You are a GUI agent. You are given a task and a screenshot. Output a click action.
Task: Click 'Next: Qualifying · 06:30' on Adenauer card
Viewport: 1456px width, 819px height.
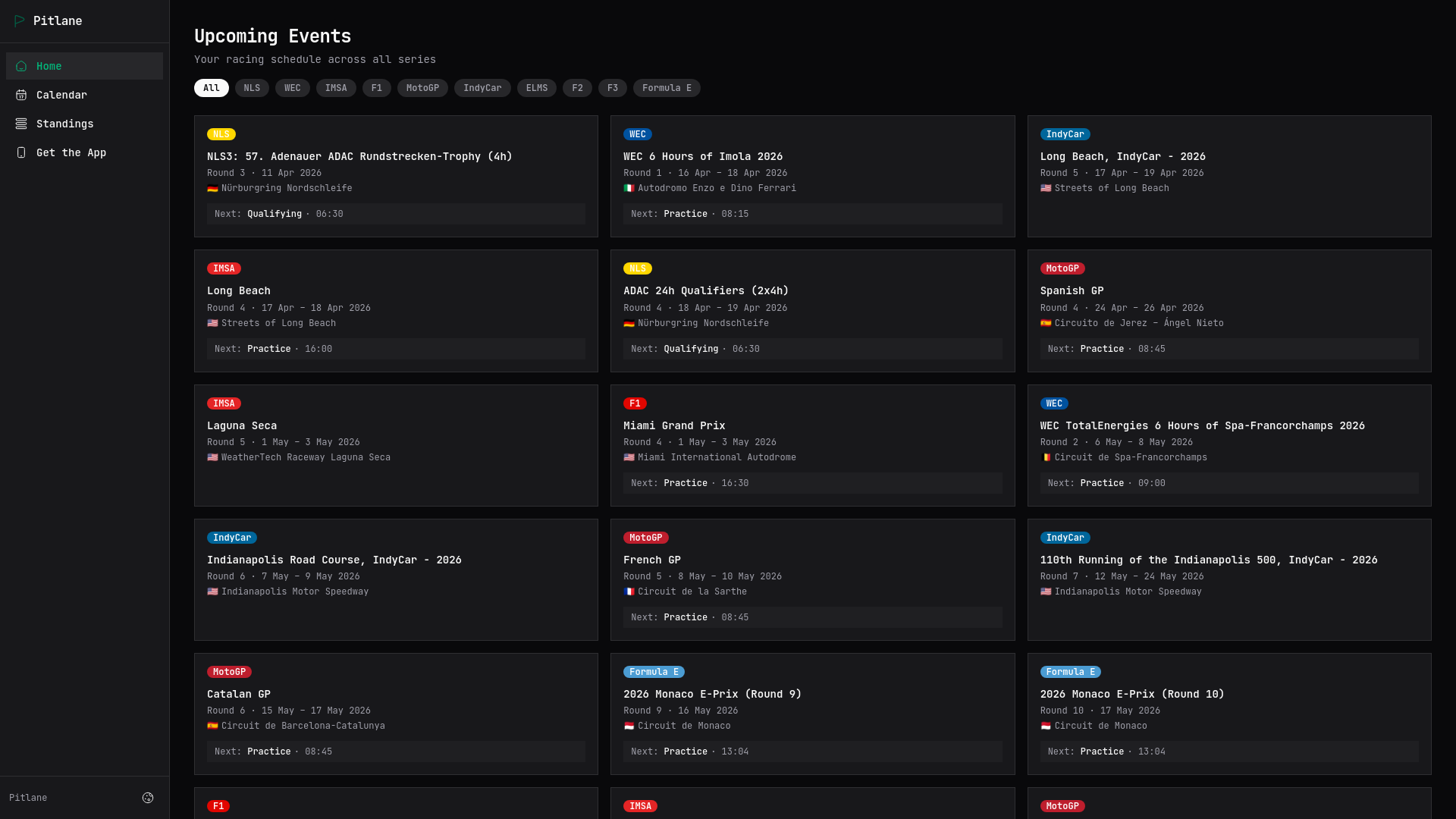coord(396,214)
